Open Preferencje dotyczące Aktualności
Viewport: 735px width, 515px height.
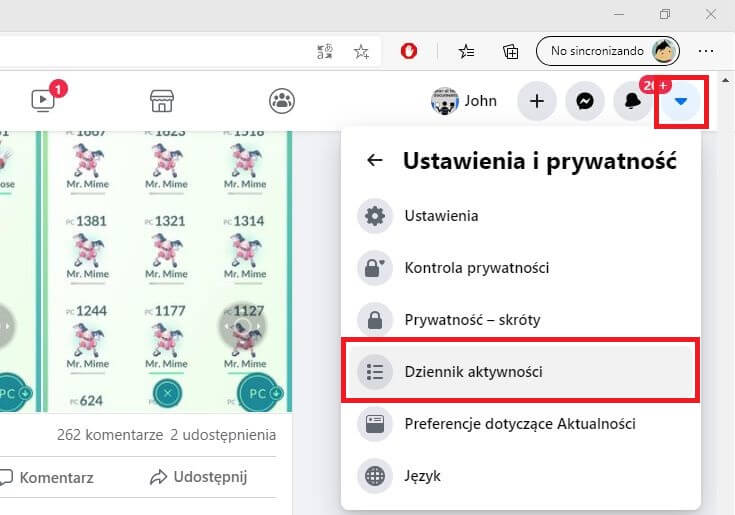tap(521, 424)
